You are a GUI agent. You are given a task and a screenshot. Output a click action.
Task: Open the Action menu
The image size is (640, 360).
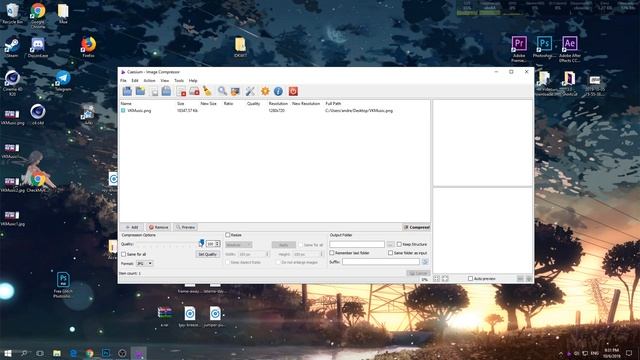149,81
